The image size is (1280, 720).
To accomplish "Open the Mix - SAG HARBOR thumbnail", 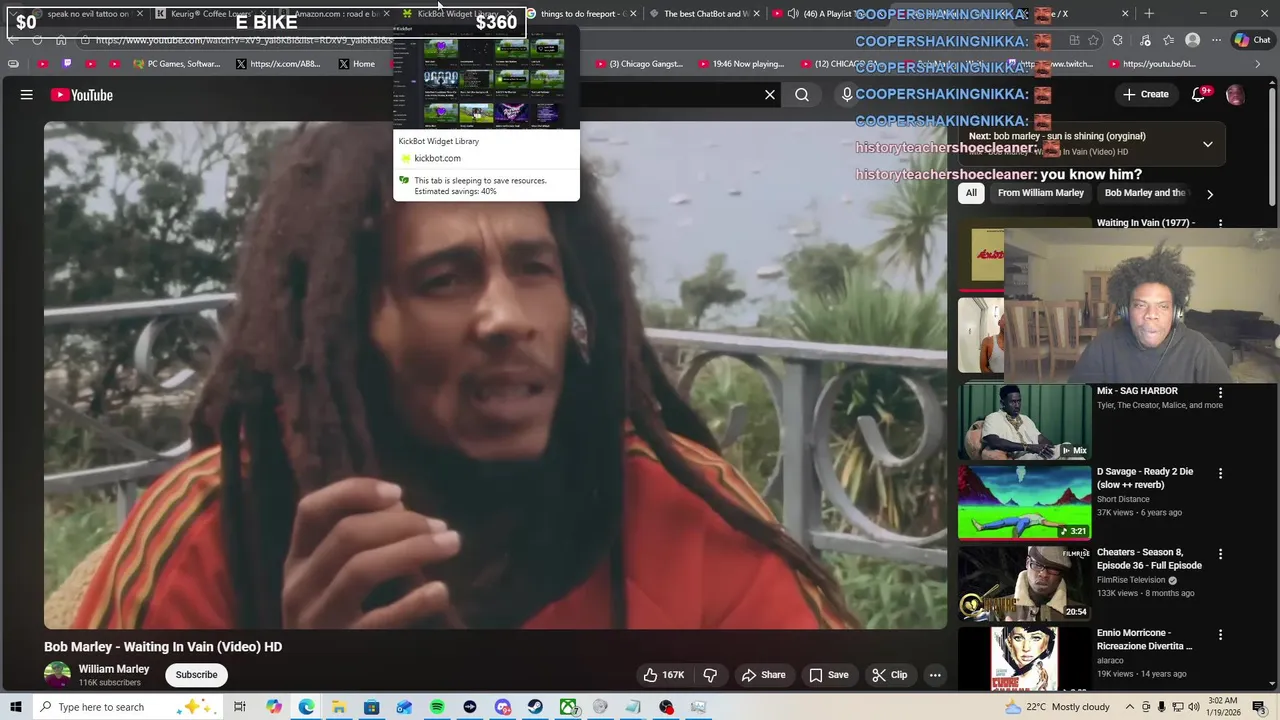I will 1025,422.
